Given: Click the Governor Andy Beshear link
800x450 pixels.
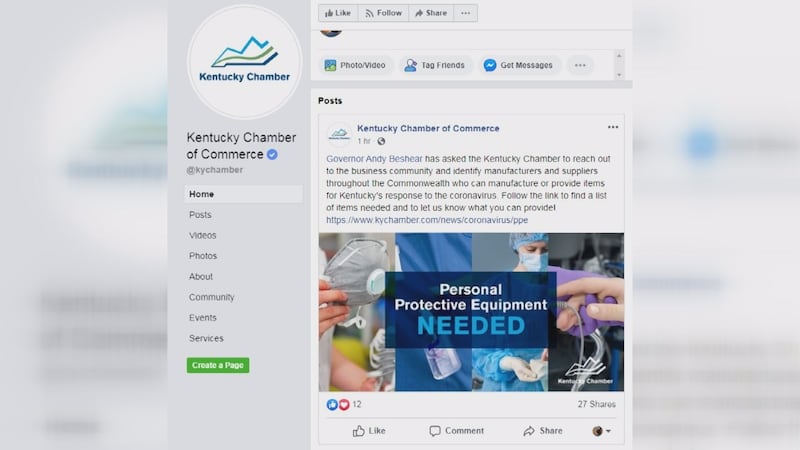Looking at the screenshot, I should 374,159.
